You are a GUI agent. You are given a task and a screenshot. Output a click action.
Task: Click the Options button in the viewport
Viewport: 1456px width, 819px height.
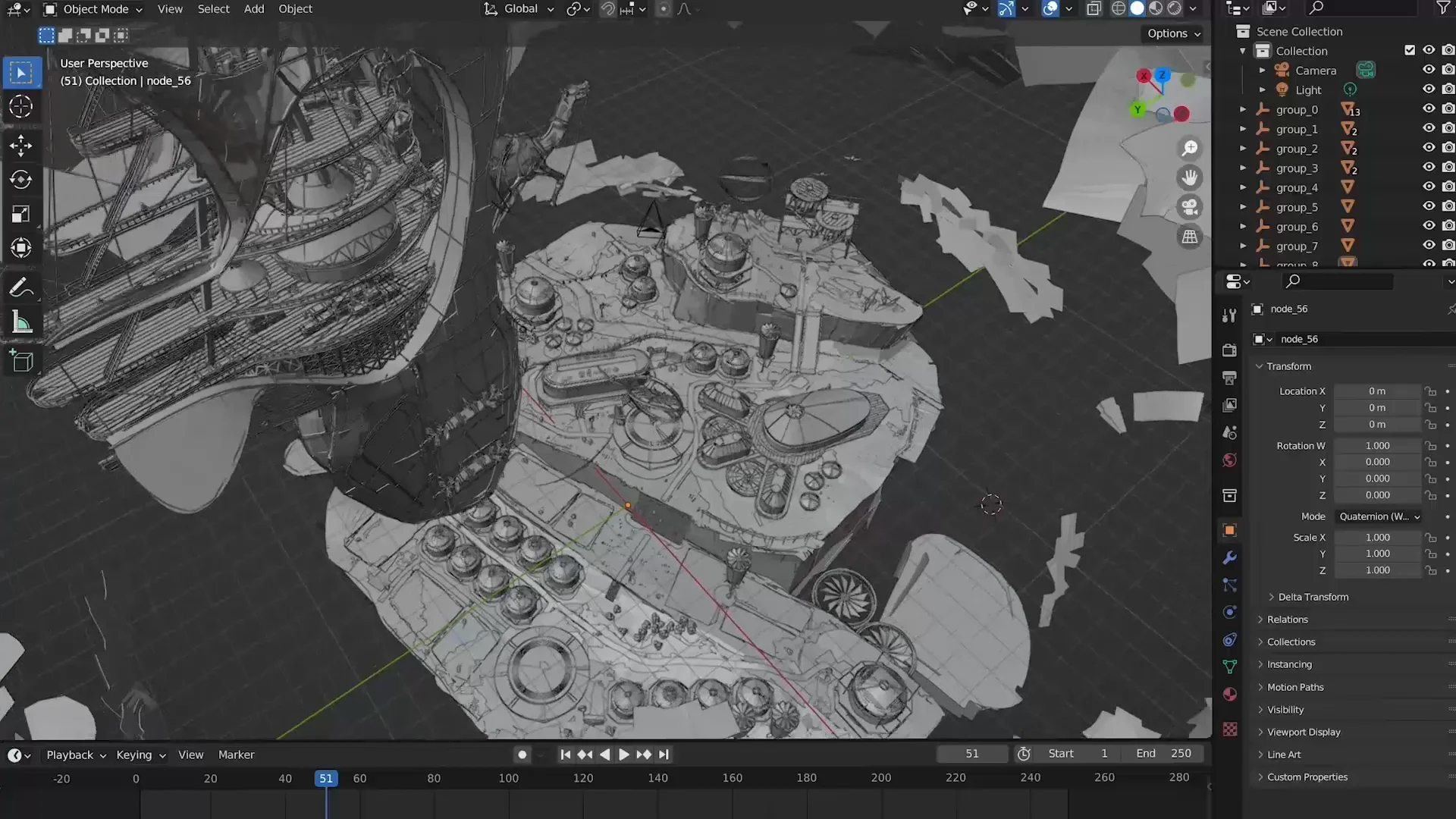(x=1173, y=33)
